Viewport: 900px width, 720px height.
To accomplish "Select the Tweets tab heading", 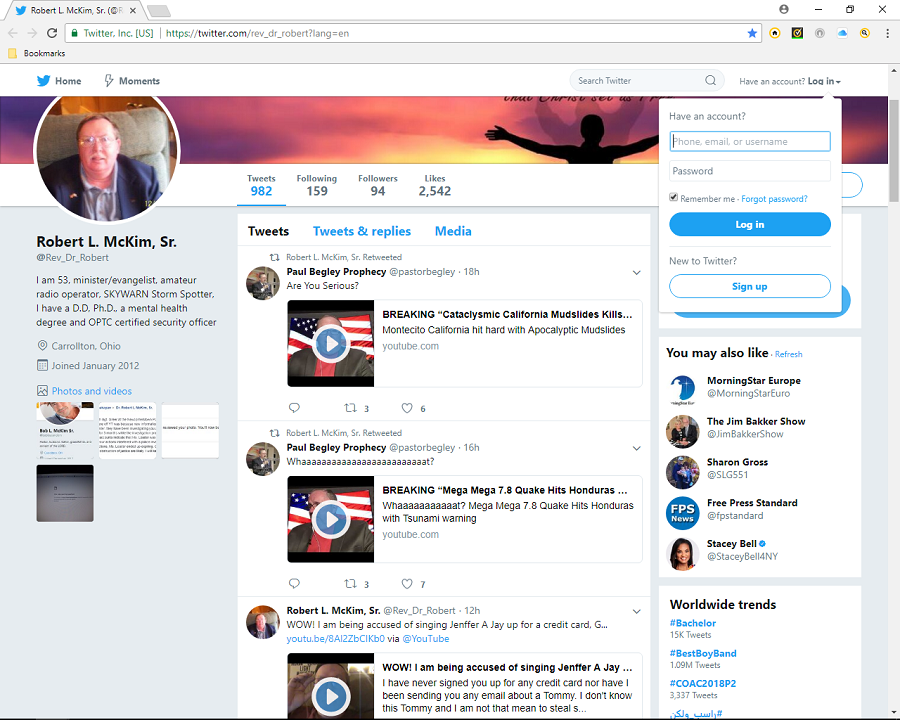I will point(268,231).
